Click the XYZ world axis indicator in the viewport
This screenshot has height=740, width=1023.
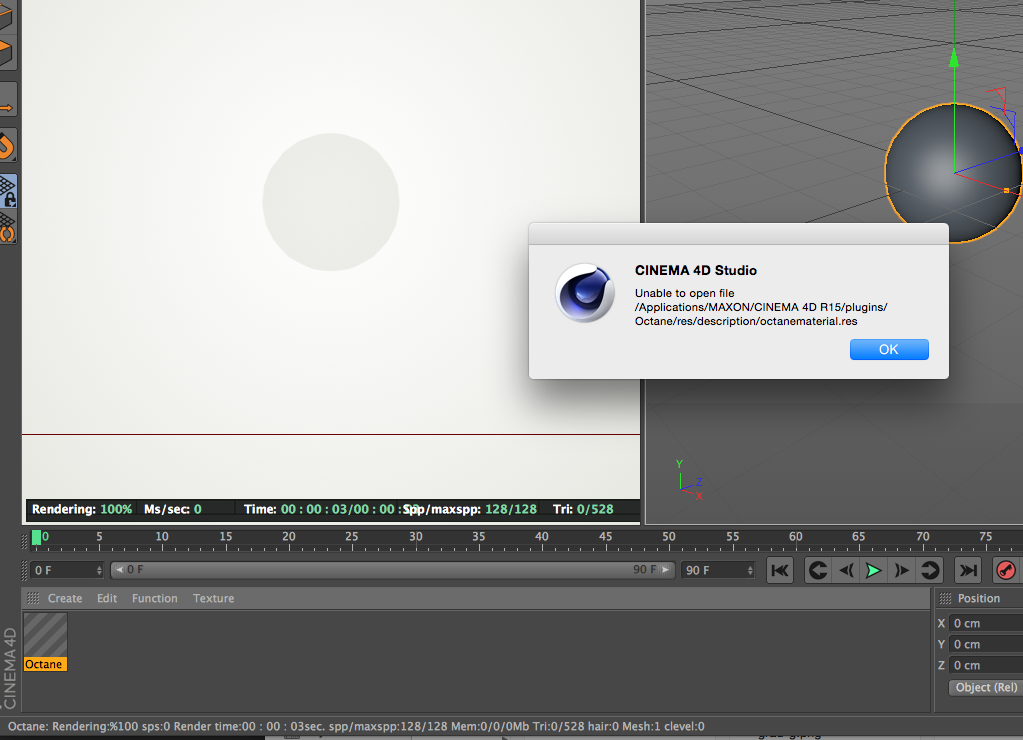688,480
